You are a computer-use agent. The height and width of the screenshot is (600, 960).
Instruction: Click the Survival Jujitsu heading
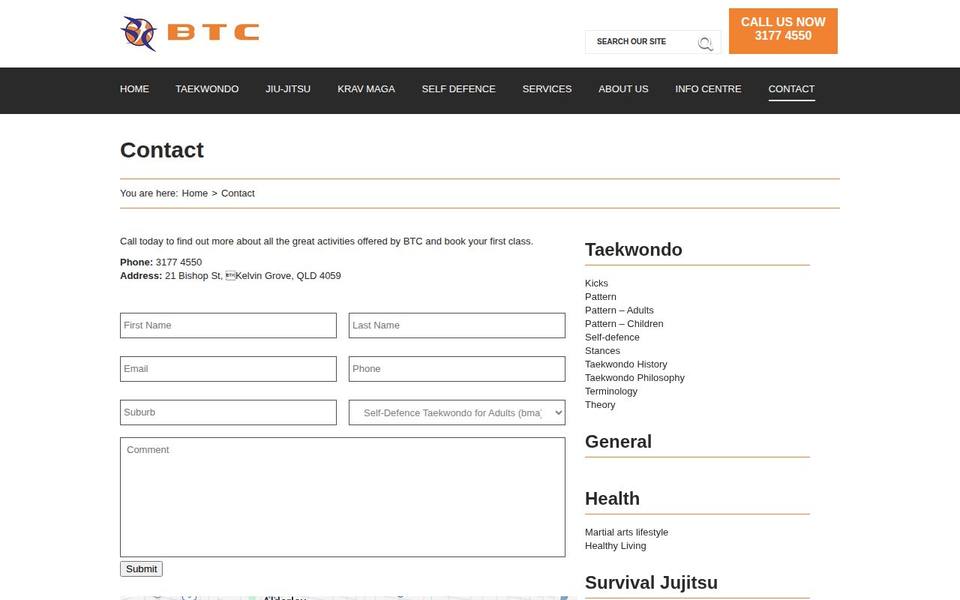(x=651, y=583)
